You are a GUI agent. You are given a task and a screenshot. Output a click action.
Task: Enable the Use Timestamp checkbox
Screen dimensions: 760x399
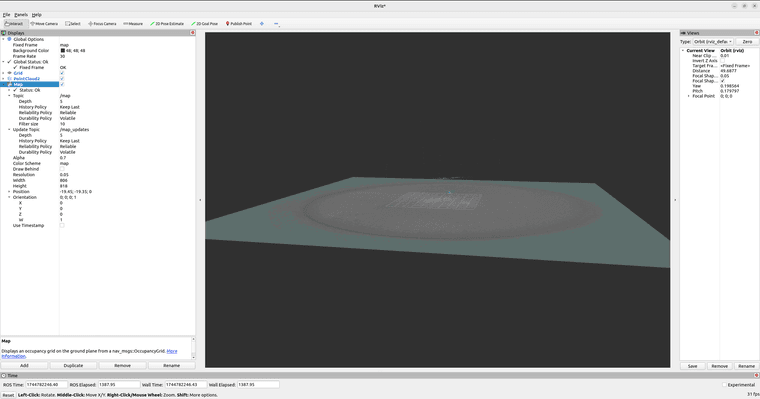tap(62, 225)
